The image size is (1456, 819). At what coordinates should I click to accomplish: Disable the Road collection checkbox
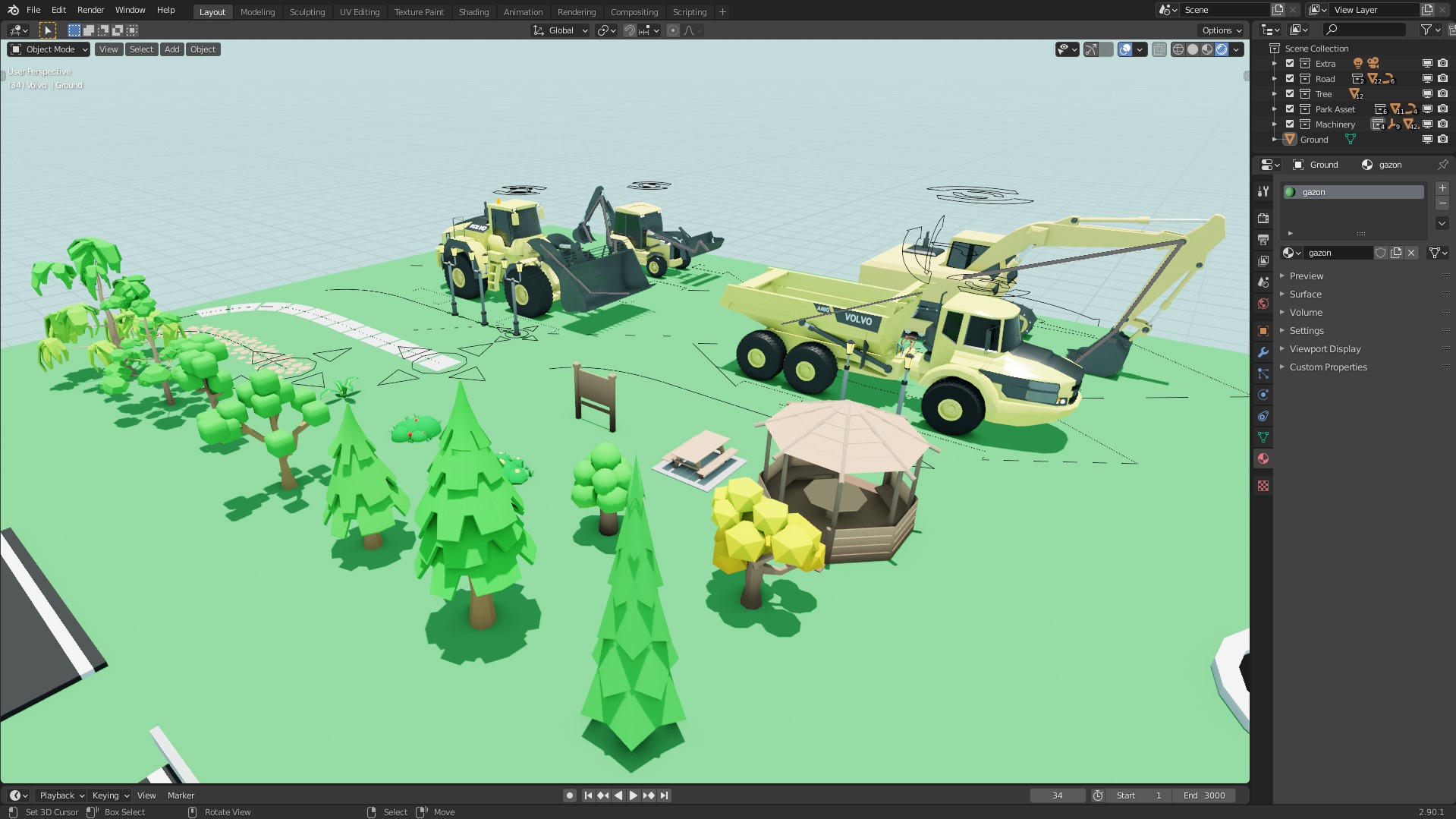[1290, 78]
